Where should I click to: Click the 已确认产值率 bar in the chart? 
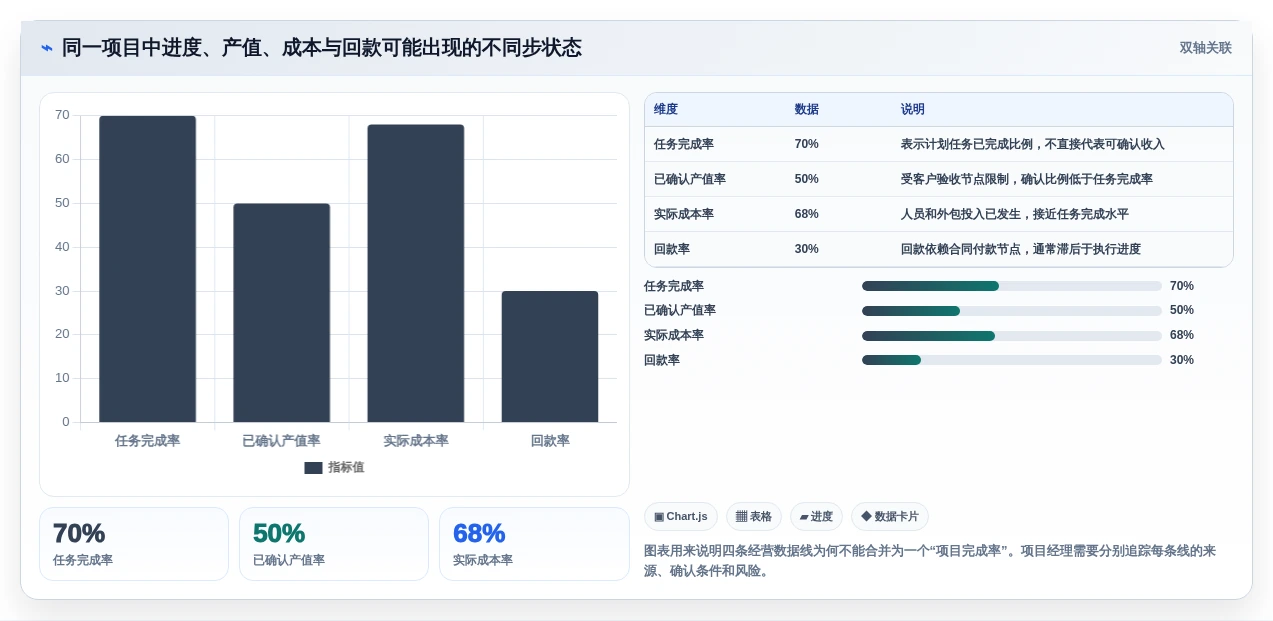281,313
